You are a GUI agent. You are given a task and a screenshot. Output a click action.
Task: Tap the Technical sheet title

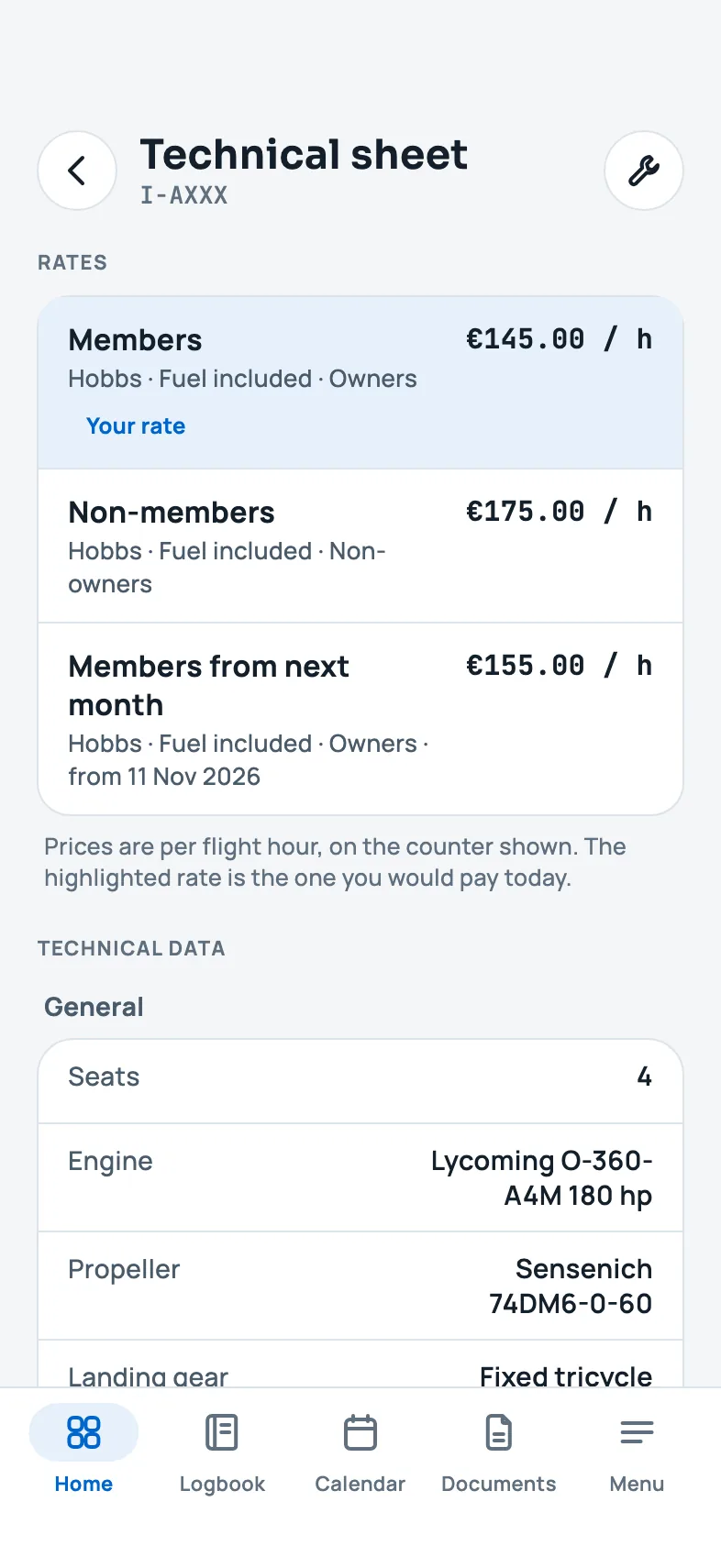point(304,154)
